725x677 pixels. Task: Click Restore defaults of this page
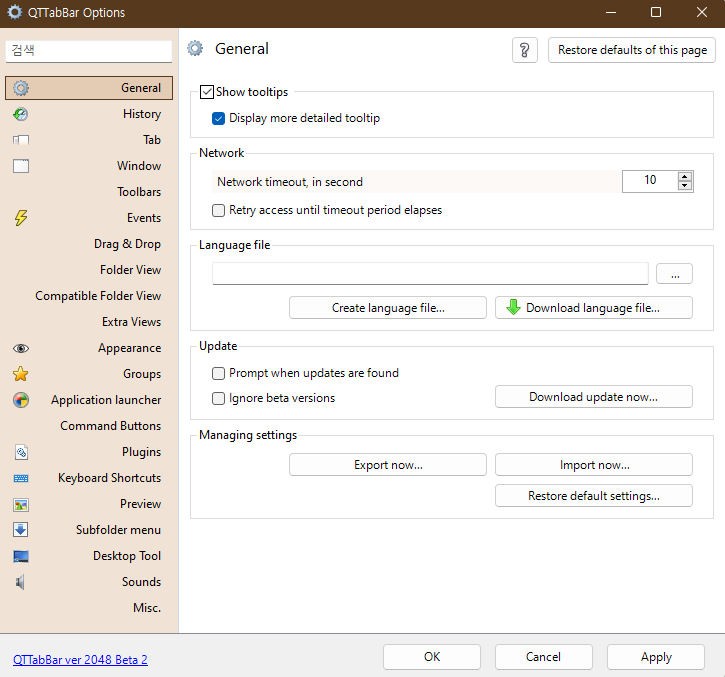pyautogui.click(x=632, y=50)
